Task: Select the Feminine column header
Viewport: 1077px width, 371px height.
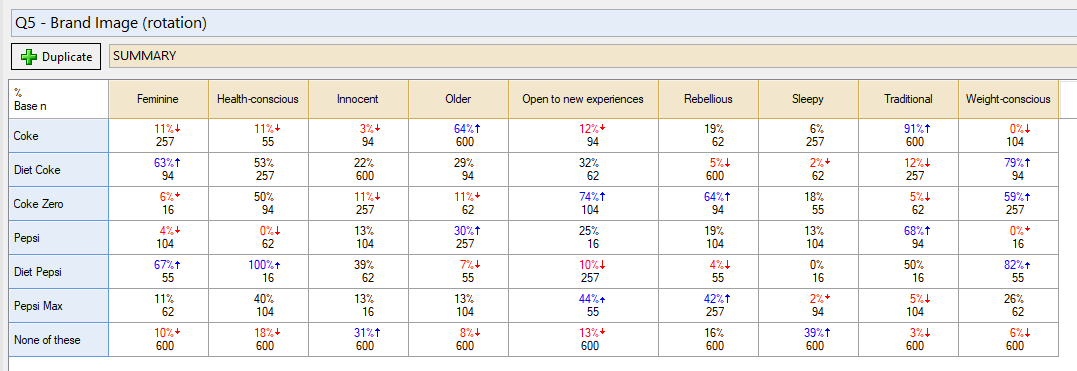Action: 158,99
